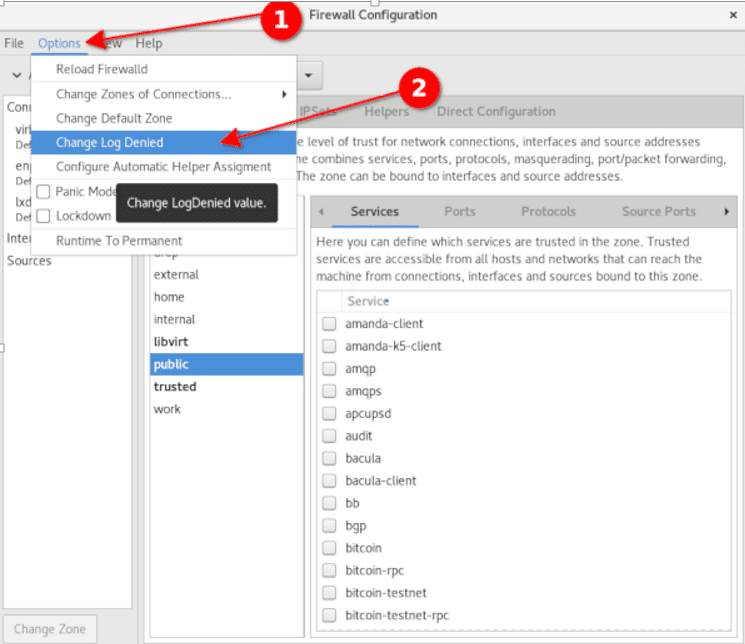Toggle the Panic Mode checkbox
745x644 pixels.
pyautogui.click(x=43, y=191)
